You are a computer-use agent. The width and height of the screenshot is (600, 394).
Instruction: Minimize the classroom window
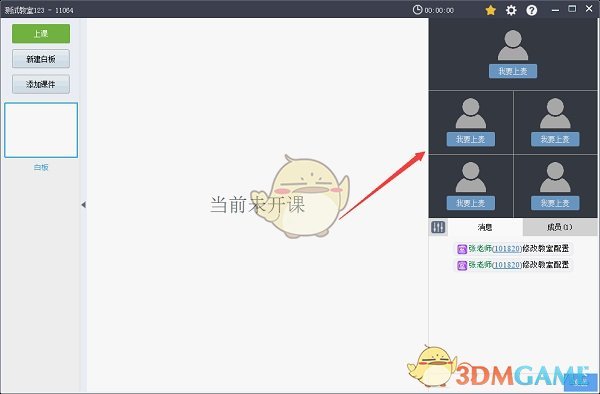[x=555, y=10]
